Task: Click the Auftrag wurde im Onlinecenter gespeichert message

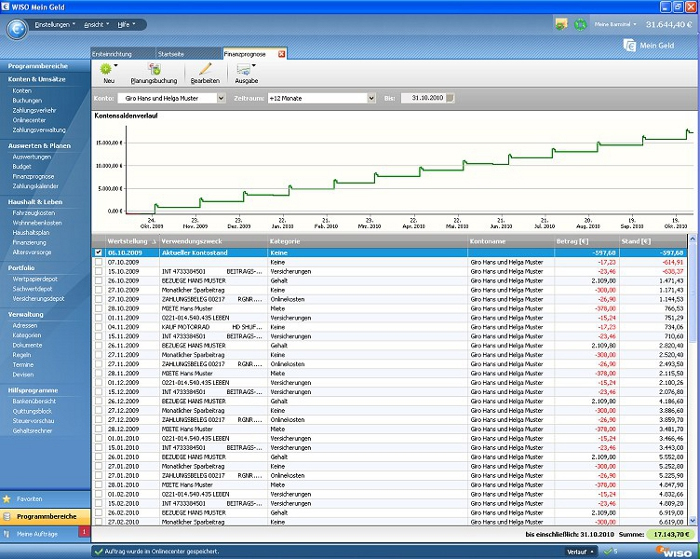Action: (x=162, y=552)
